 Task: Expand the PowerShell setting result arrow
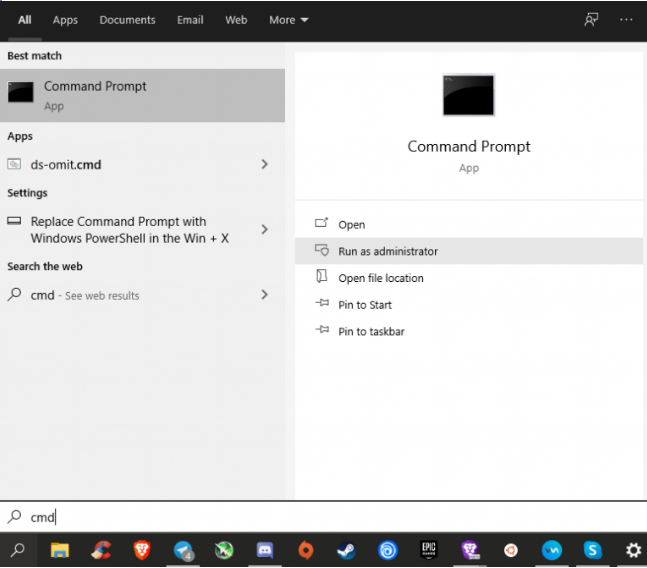(x=264, y=229)
